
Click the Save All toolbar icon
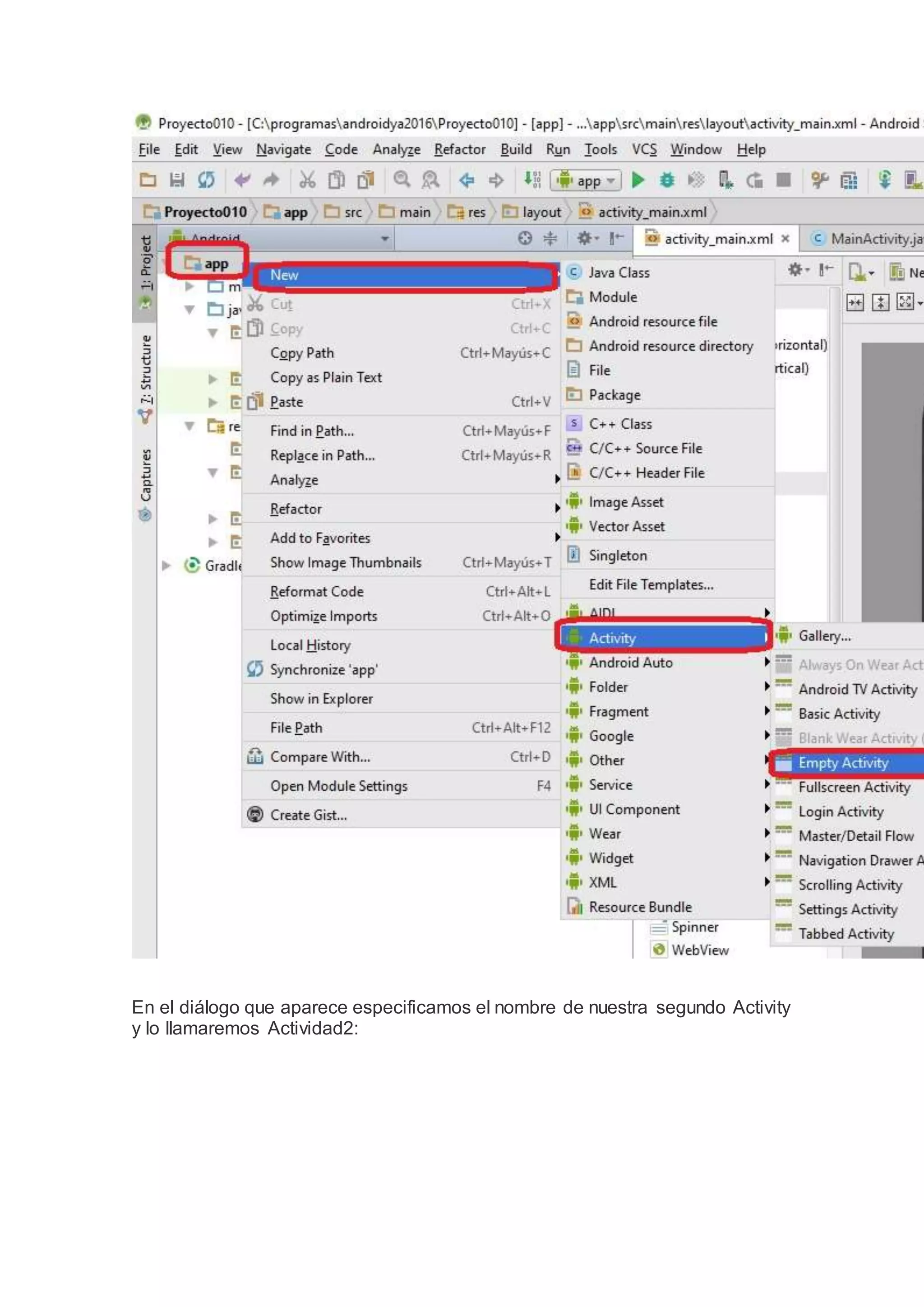[x=177, y=181]
